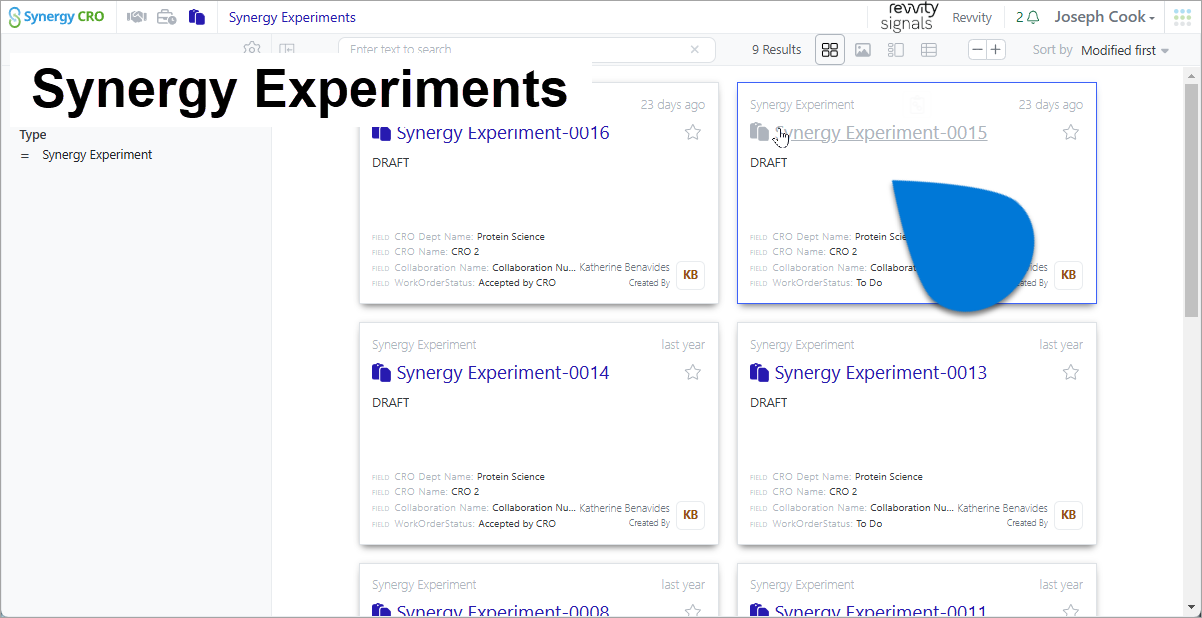
Task: Switch to list with preview view
Action: click(896, 50)
